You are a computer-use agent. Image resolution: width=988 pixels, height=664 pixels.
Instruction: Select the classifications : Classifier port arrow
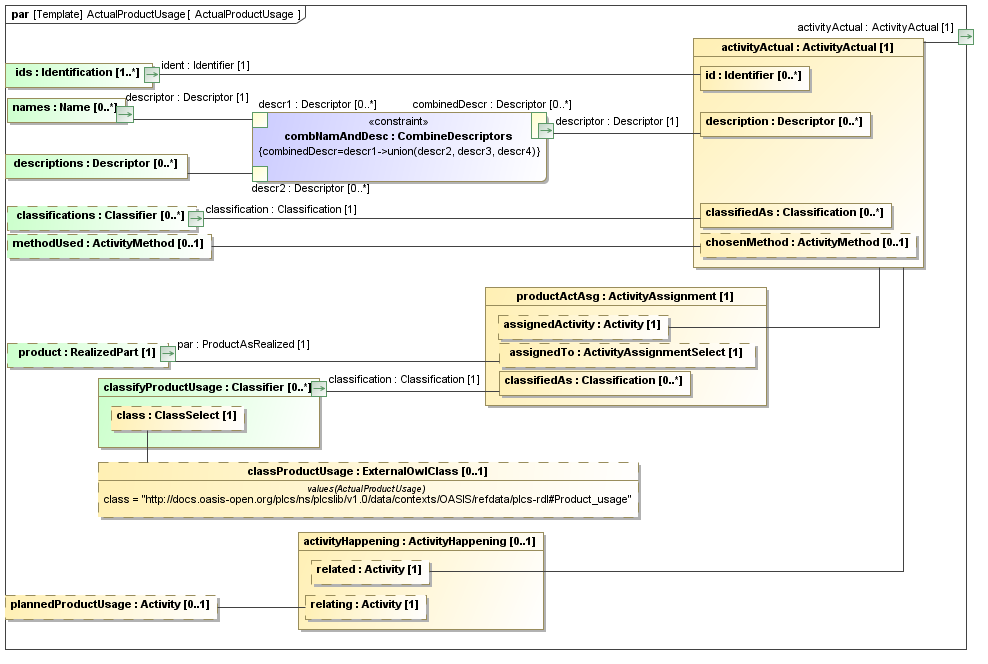[x=194, y=217]
